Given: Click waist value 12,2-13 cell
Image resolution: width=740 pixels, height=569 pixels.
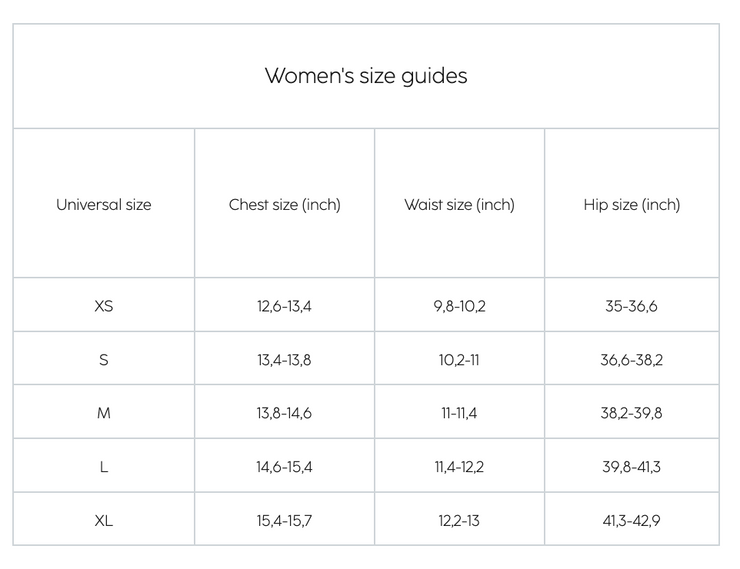Looking at the screenshot, I should pos(459,521).
